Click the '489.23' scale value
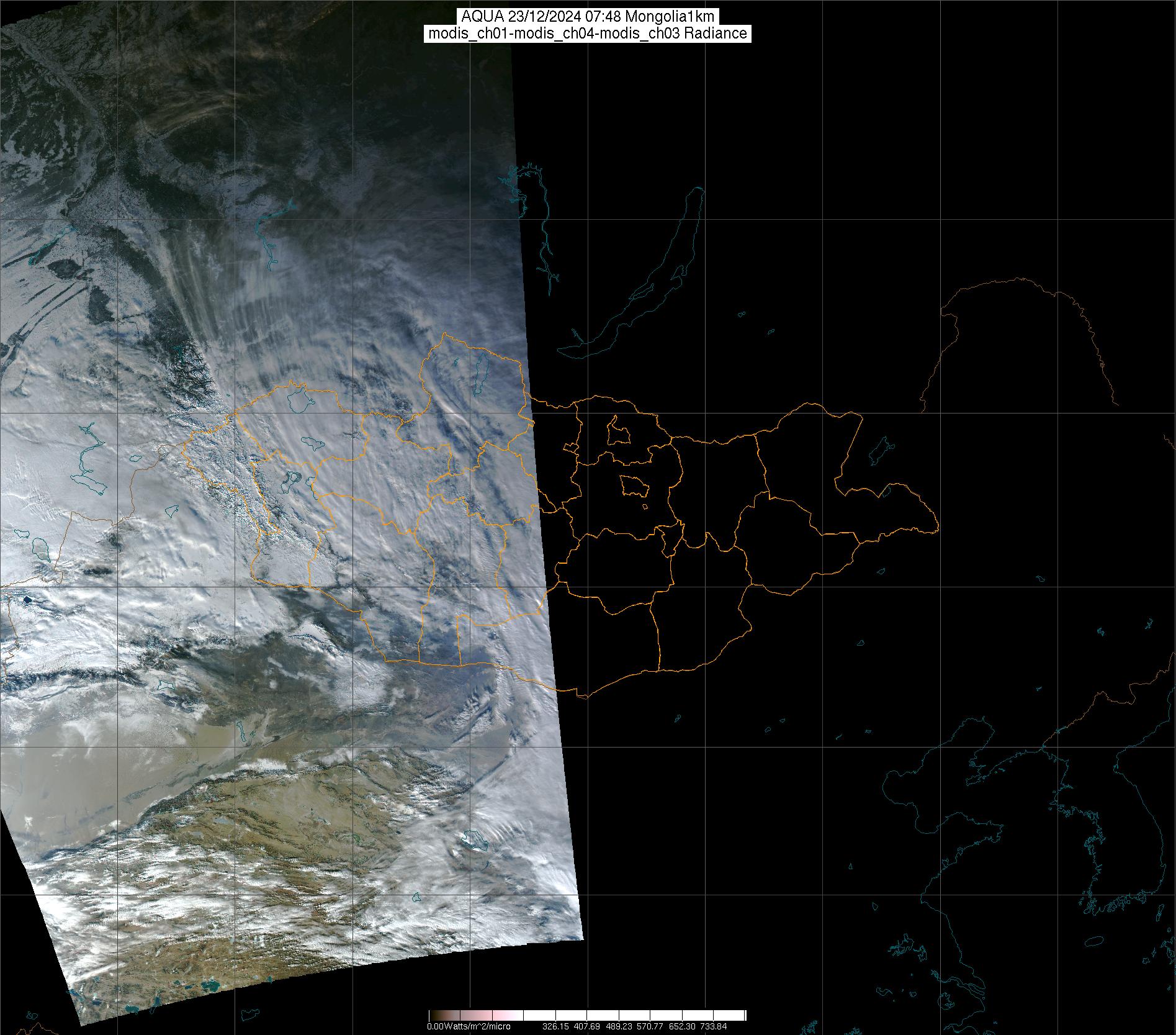The width and height of the screenshot is (1176, 1035). click(x=619, y=1026)
